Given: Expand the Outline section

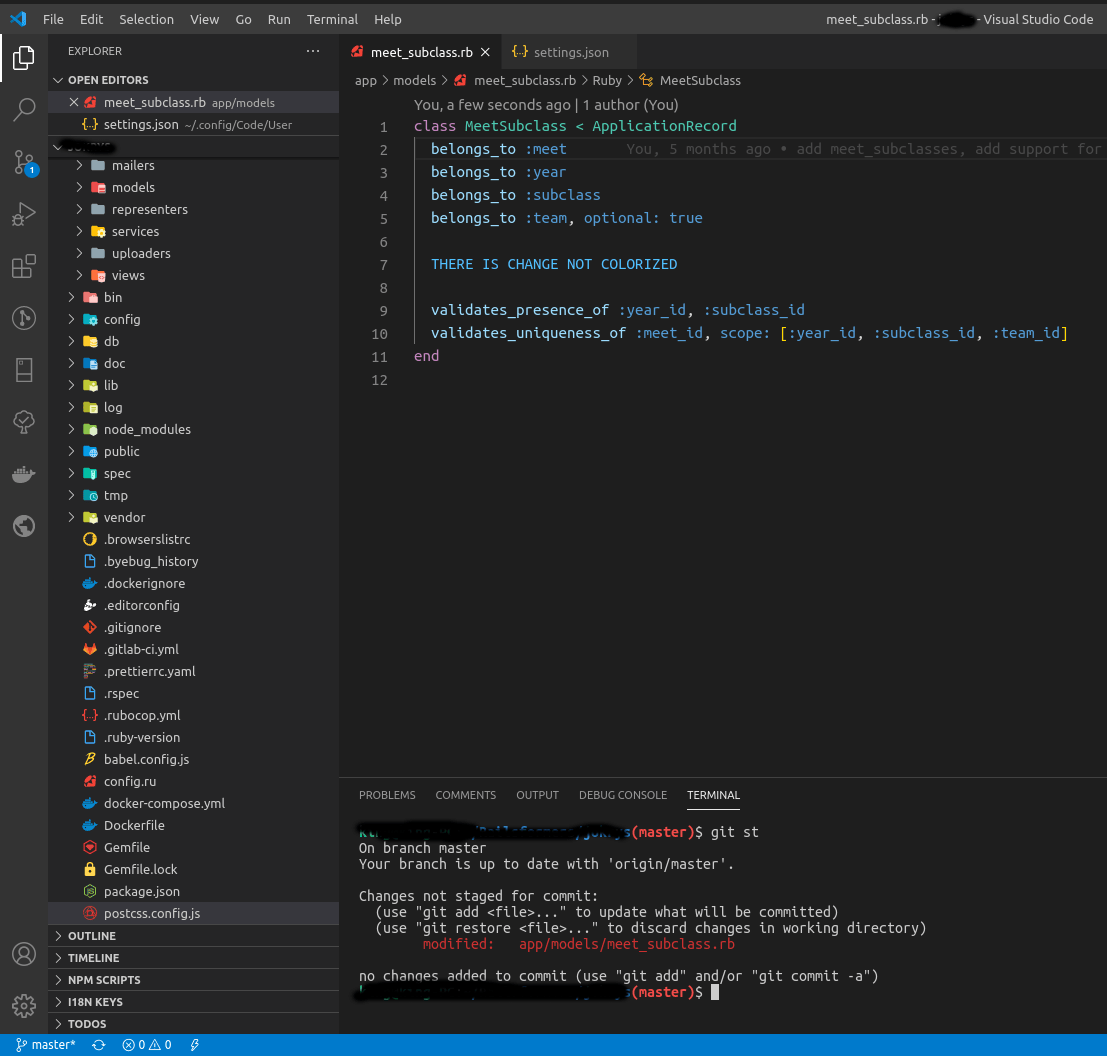Looking at the screenshot, I should 193,935.
